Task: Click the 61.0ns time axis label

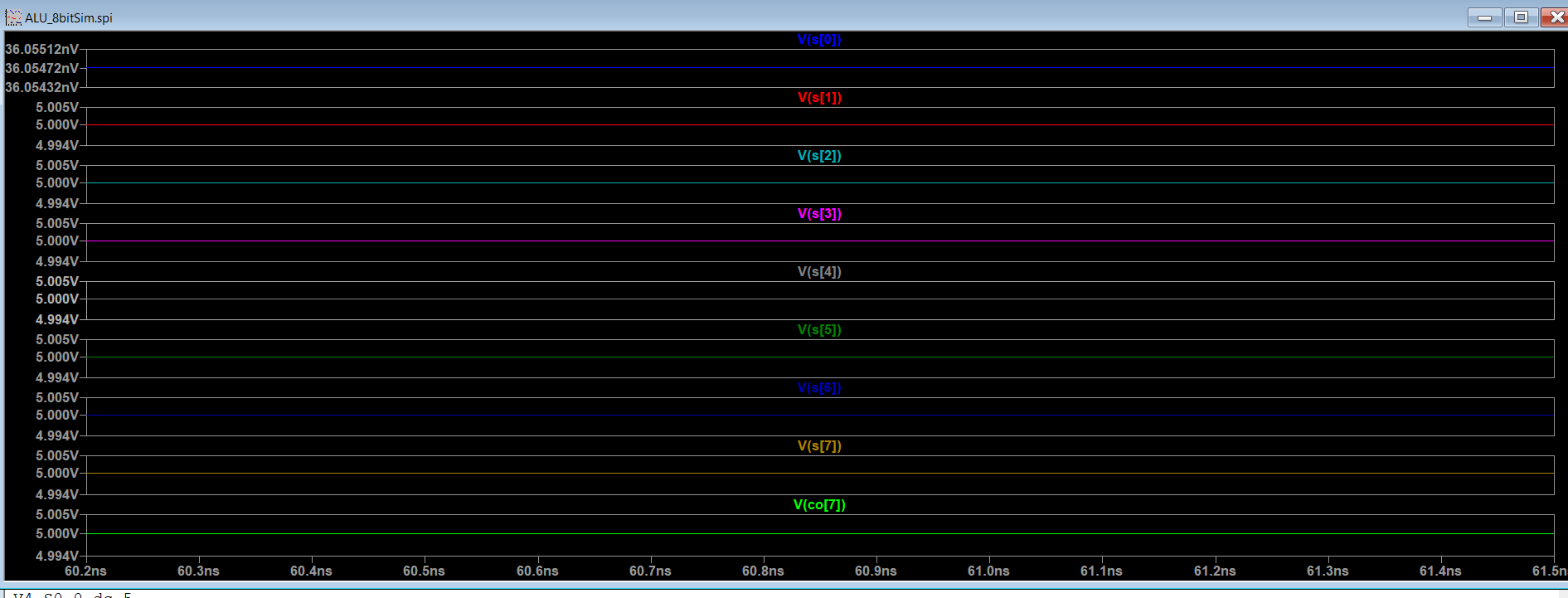Action: coord(988,571)
